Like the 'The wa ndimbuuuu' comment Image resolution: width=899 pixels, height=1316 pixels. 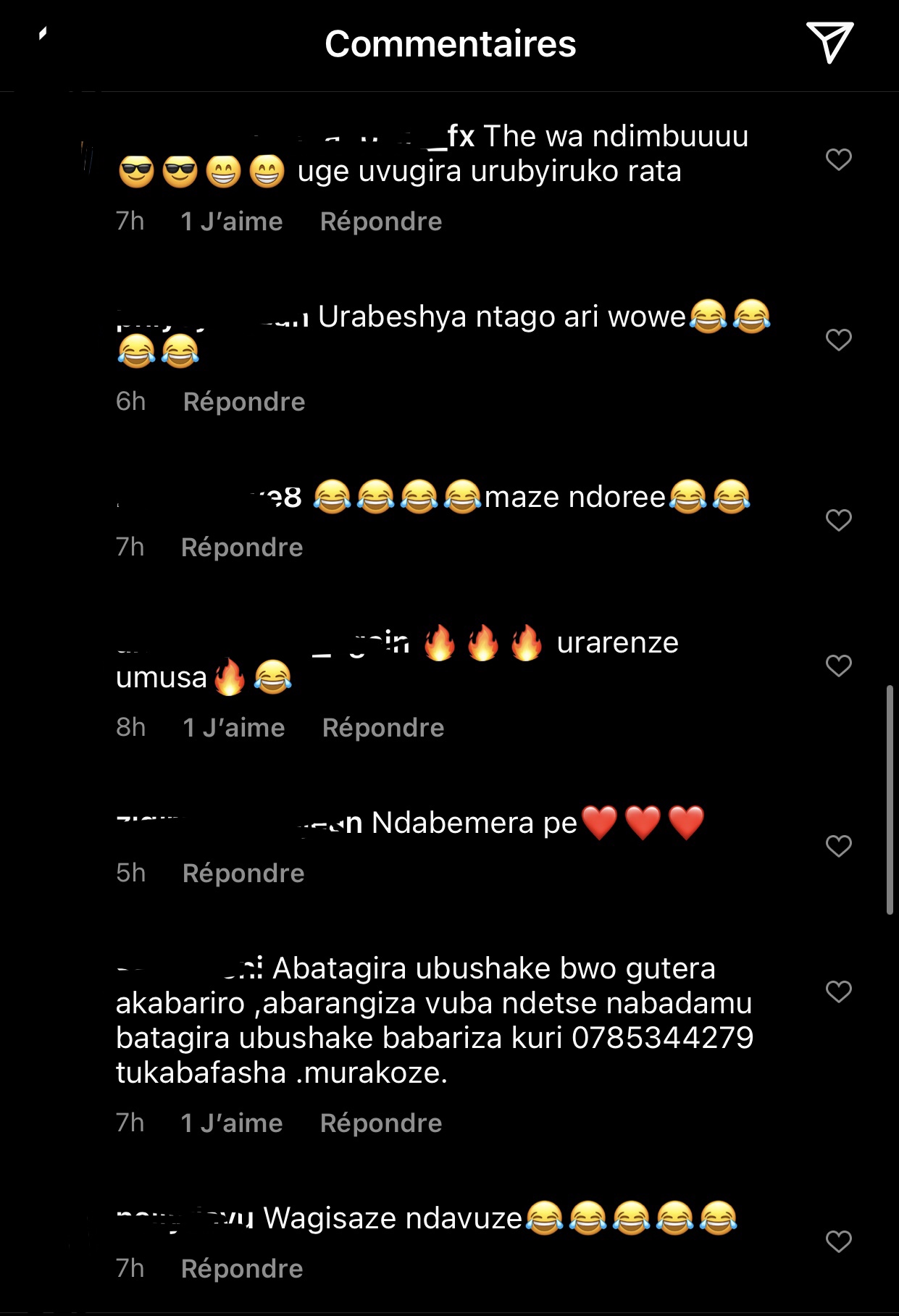(838, 159)
